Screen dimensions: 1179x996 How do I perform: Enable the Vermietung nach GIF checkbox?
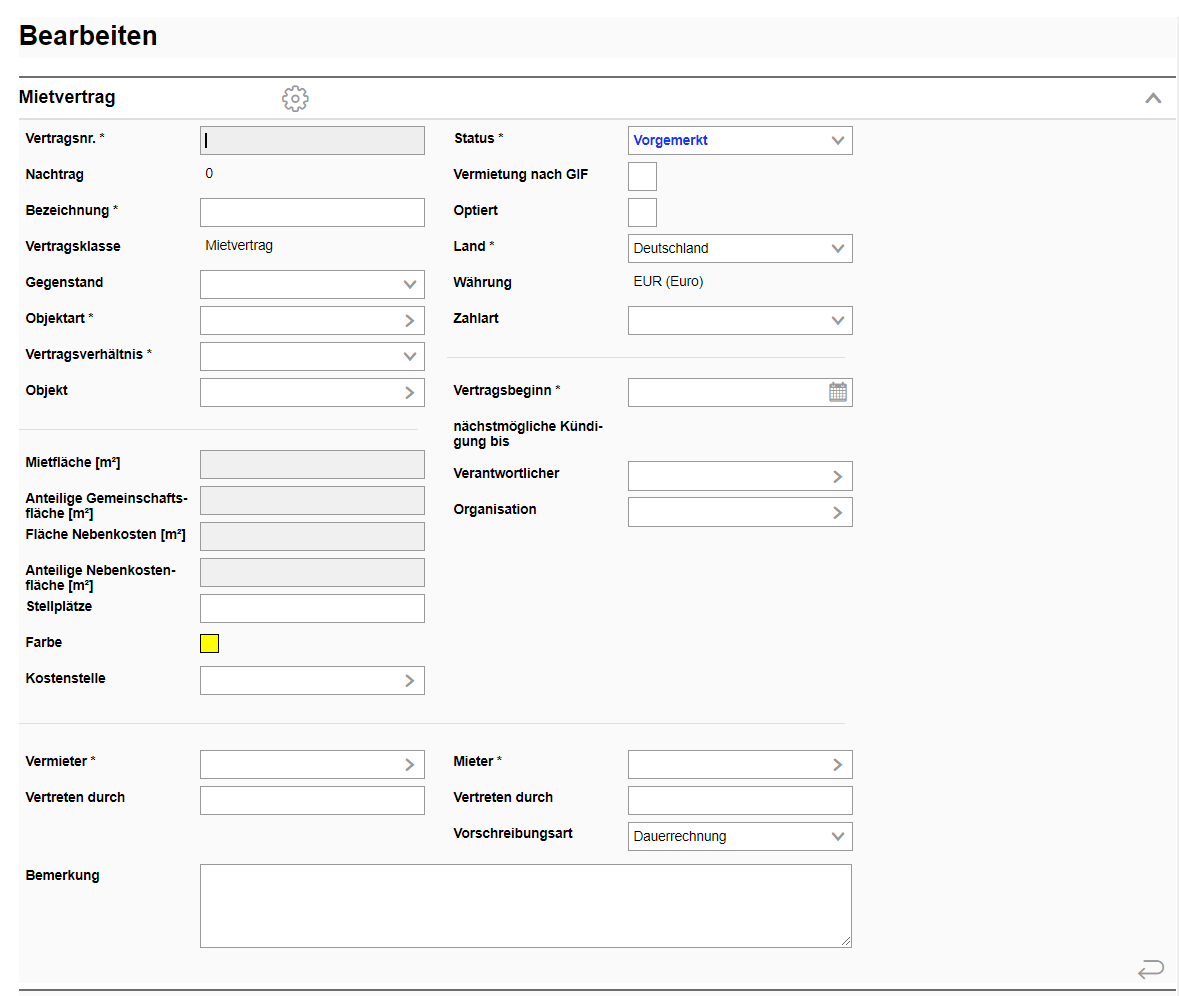point(642,176)
